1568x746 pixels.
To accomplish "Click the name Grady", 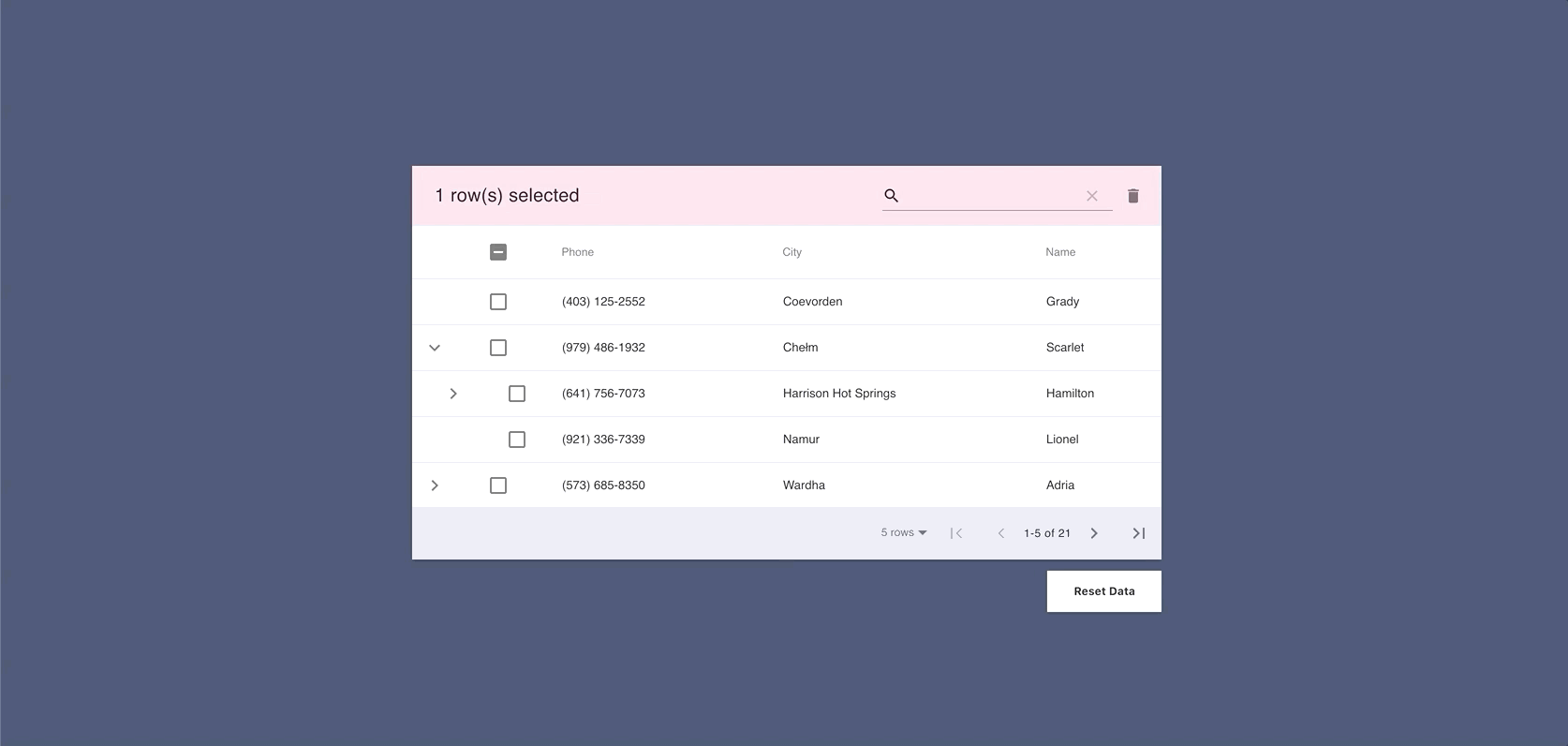I will pos(1063,302).
